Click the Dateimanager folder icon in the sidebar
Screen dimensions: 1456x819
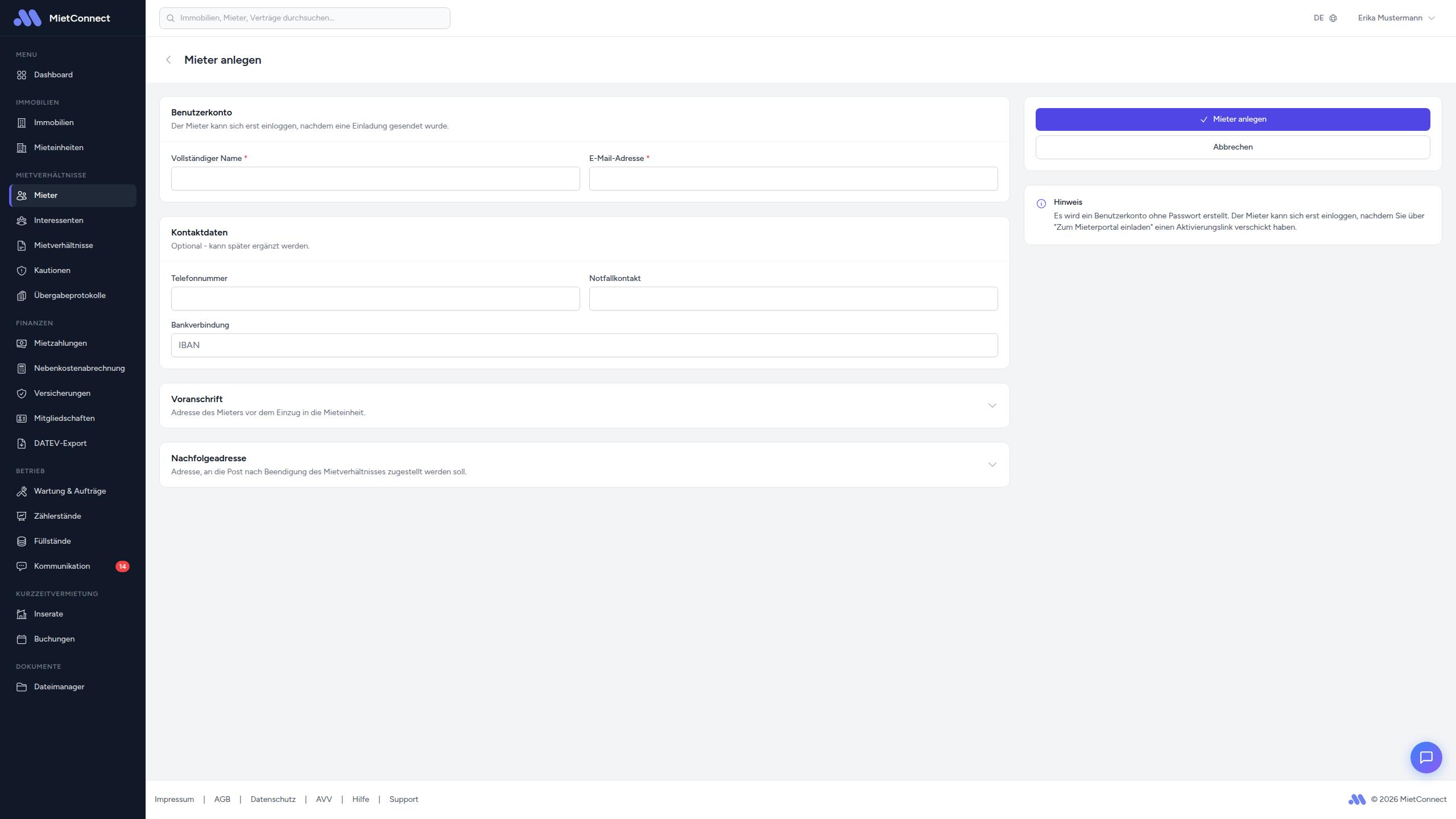pyautogui.click(x=22, y=687)
